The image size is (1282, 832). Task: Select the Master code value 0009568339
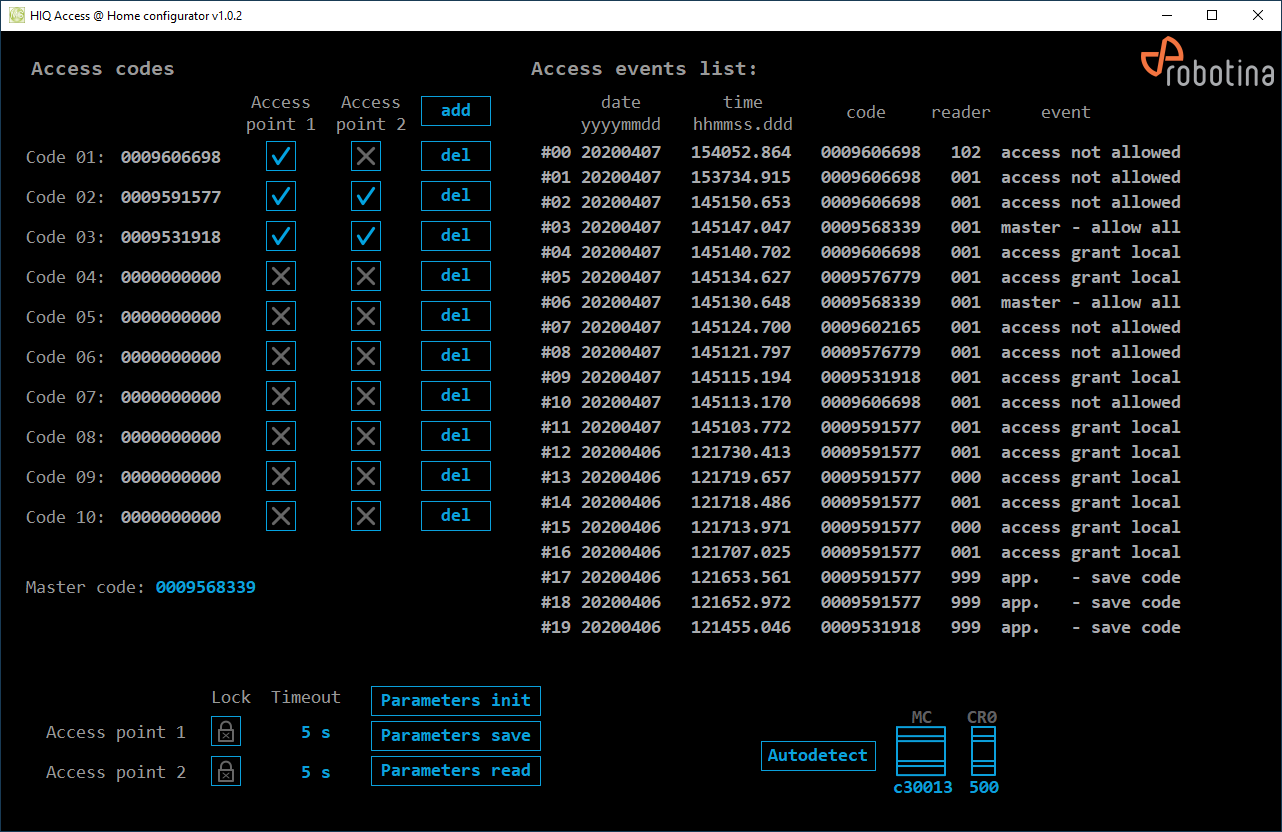pyautogui.click(x=205, y=587)
